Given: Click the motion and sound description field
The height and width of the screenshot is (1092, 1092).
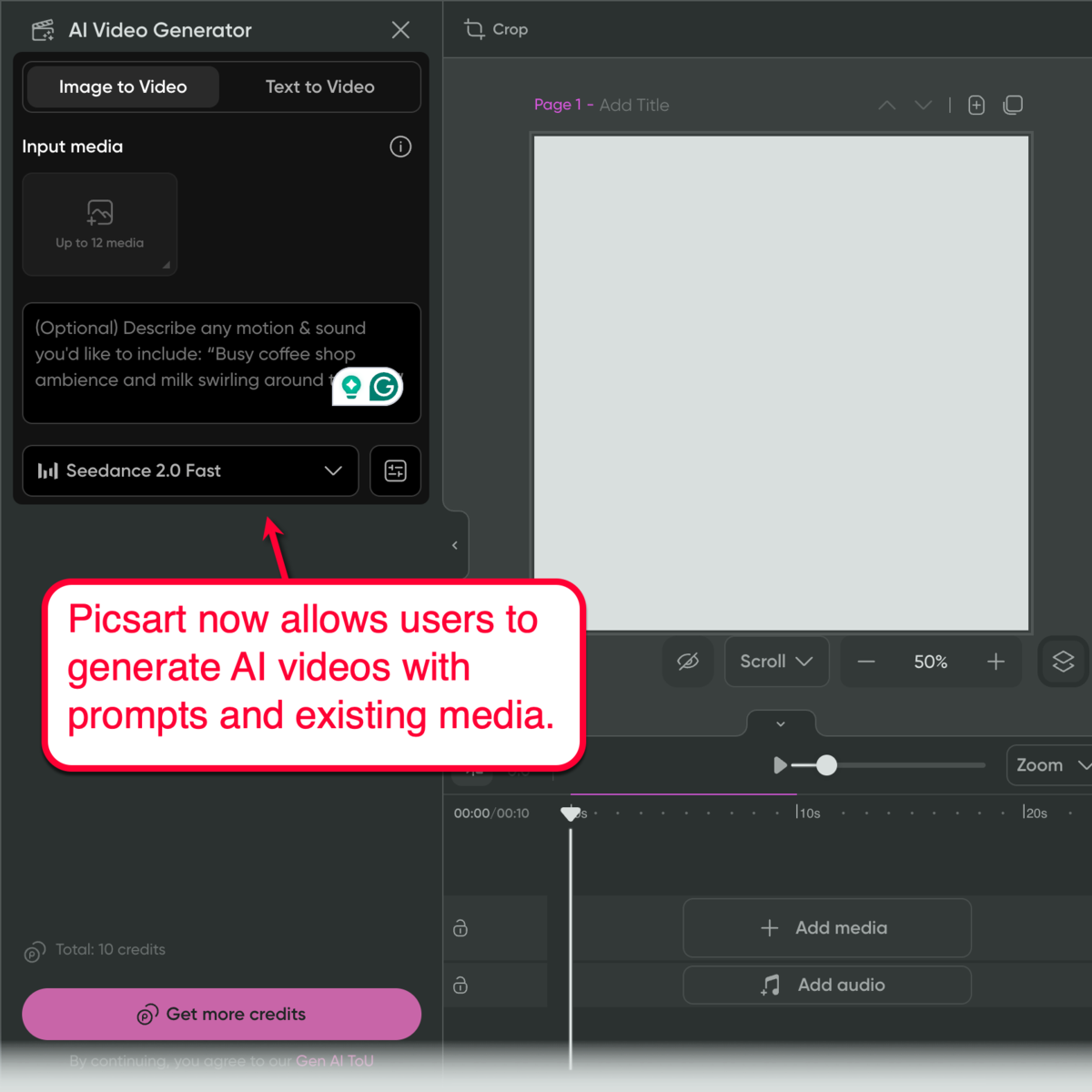Looking at the screenshot, I should (221, 363).
